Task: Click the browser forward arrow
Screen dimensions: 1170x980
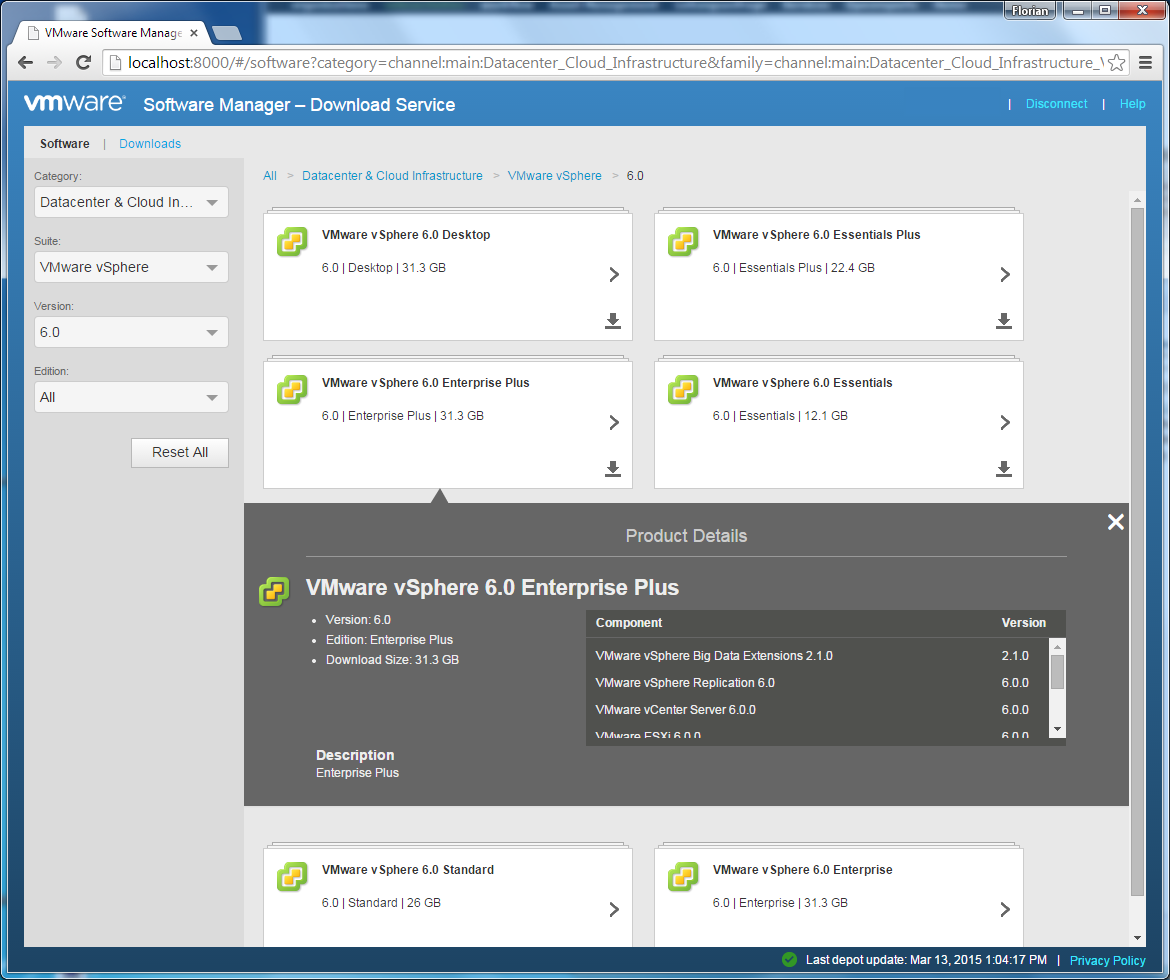Action: coord(54,63)
